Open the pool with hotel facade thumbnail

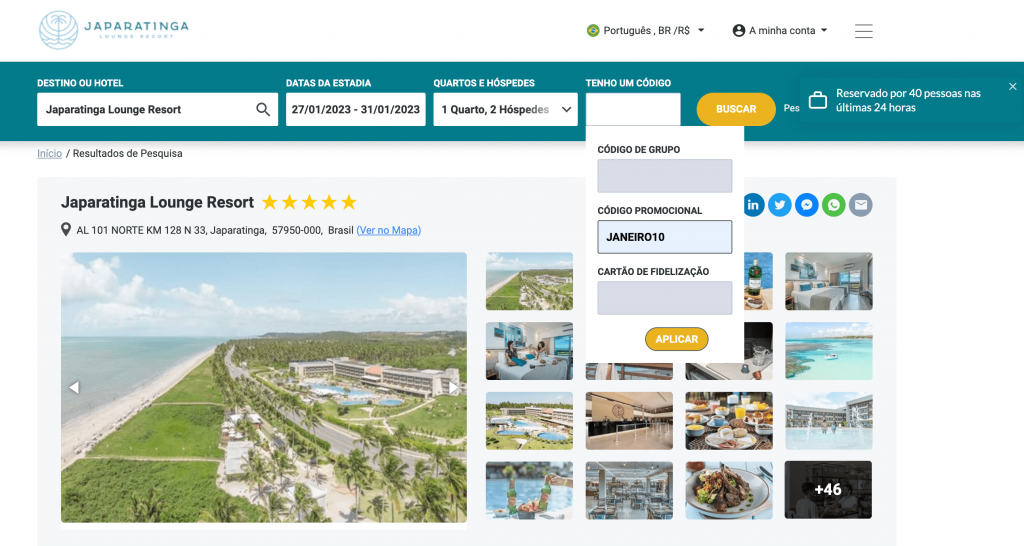coord(829,421)
